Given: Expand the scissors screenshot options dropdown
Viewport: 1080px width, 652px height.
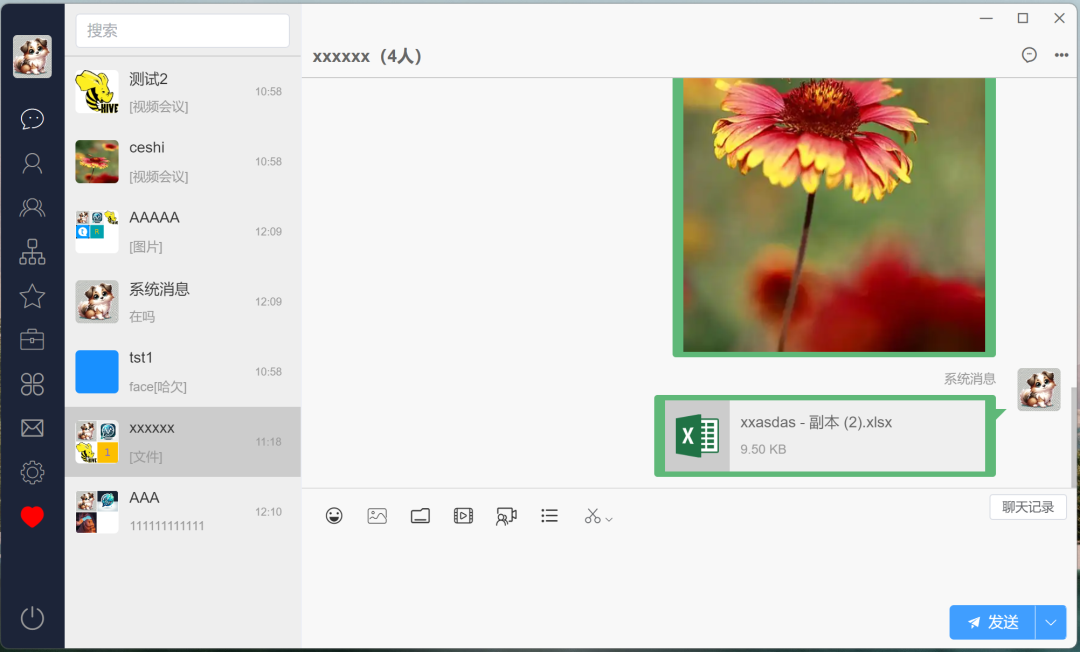Looking at the screenshot, I should point(609,518).
